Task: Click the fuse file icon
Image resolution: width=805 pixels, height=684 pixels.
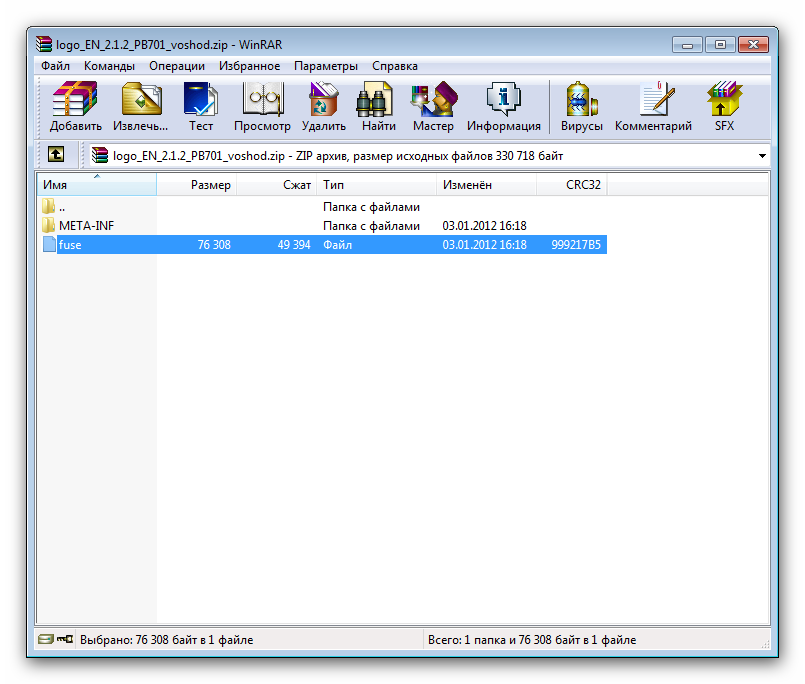Action: 49,244
